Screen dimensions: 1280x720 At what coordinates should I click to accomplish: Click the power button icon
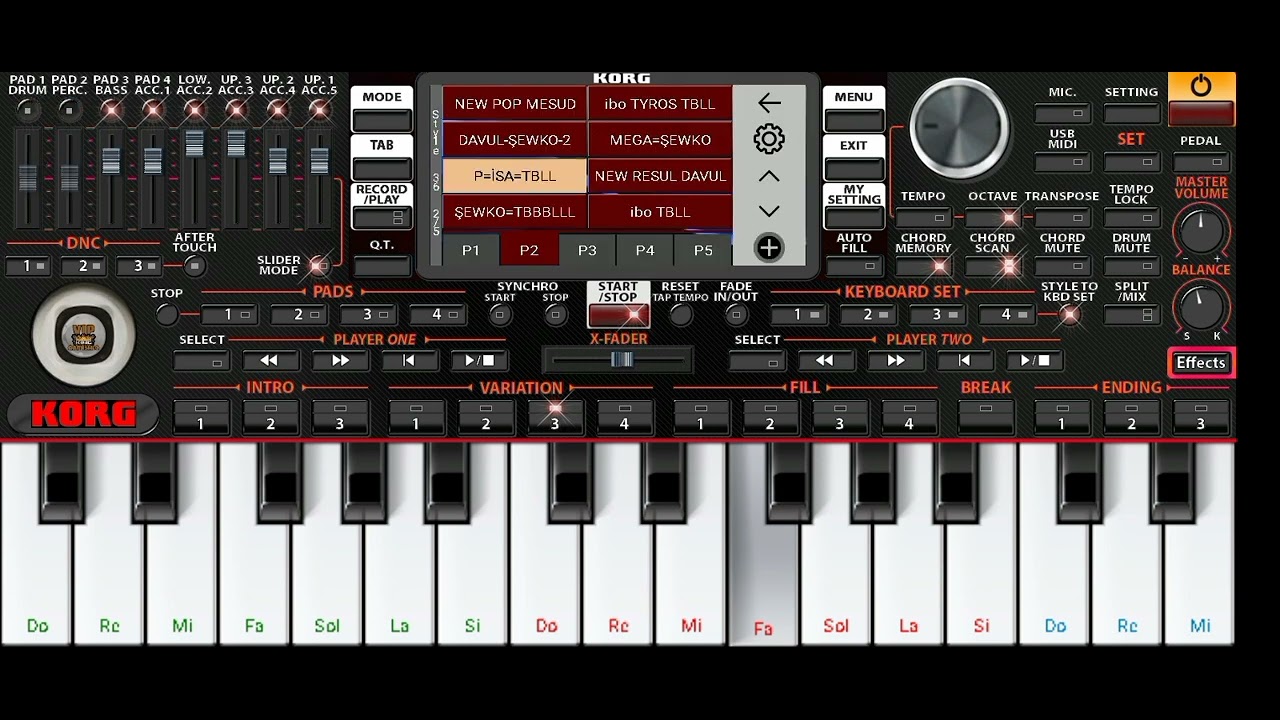[x=1201, y=86]
